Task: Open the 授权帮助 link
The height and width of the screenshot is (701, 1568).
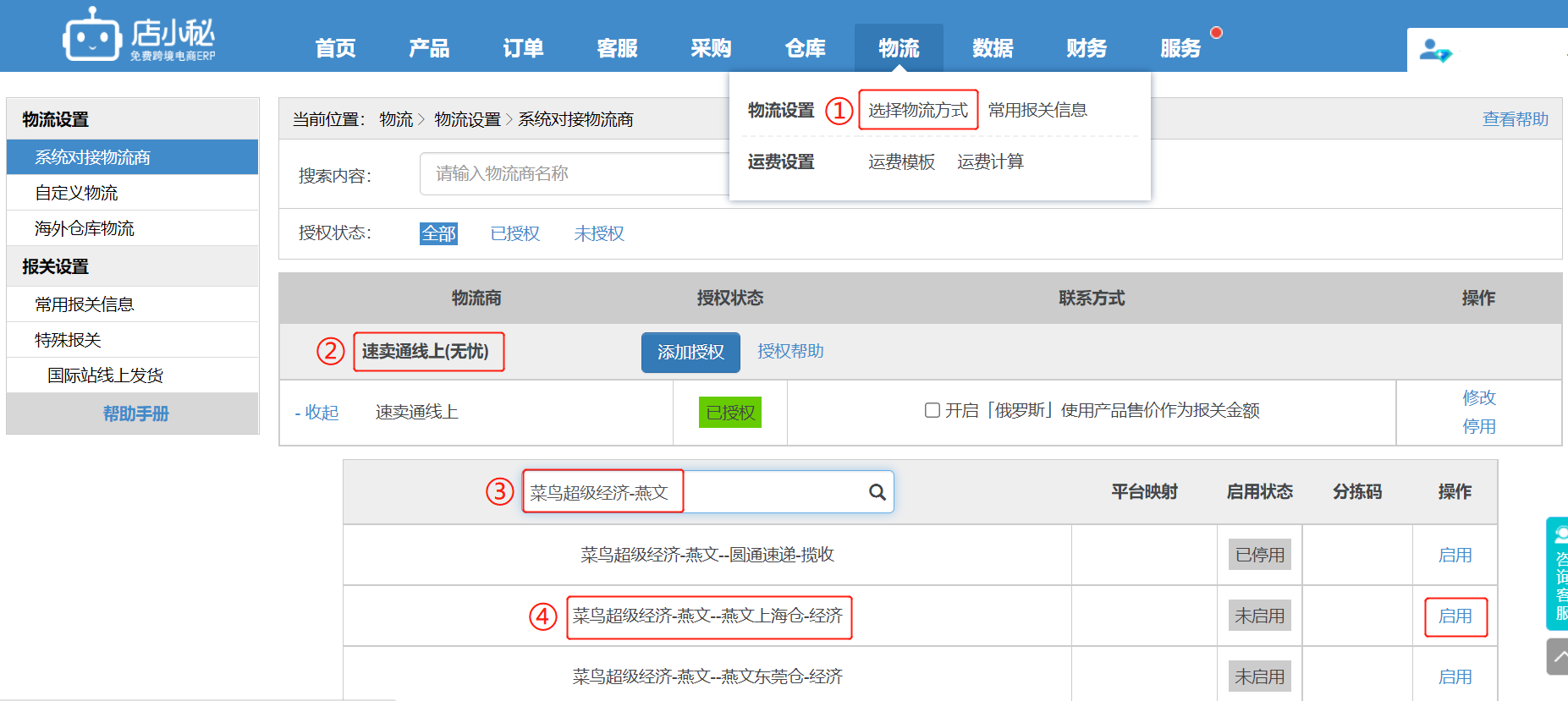Action: (x=790, y=351)
